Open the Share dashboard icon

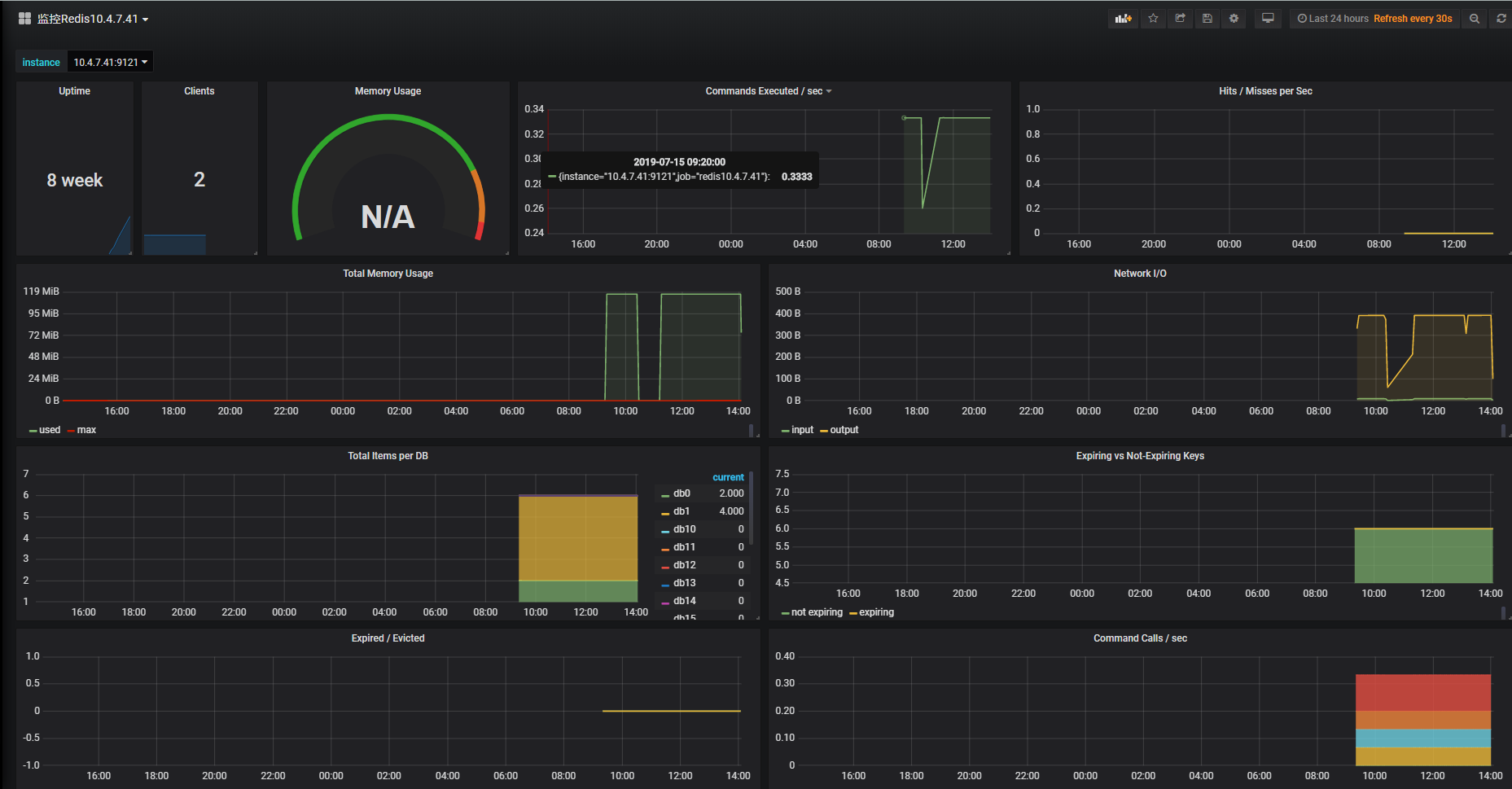pyautogui.click(x=1180, y=18)
